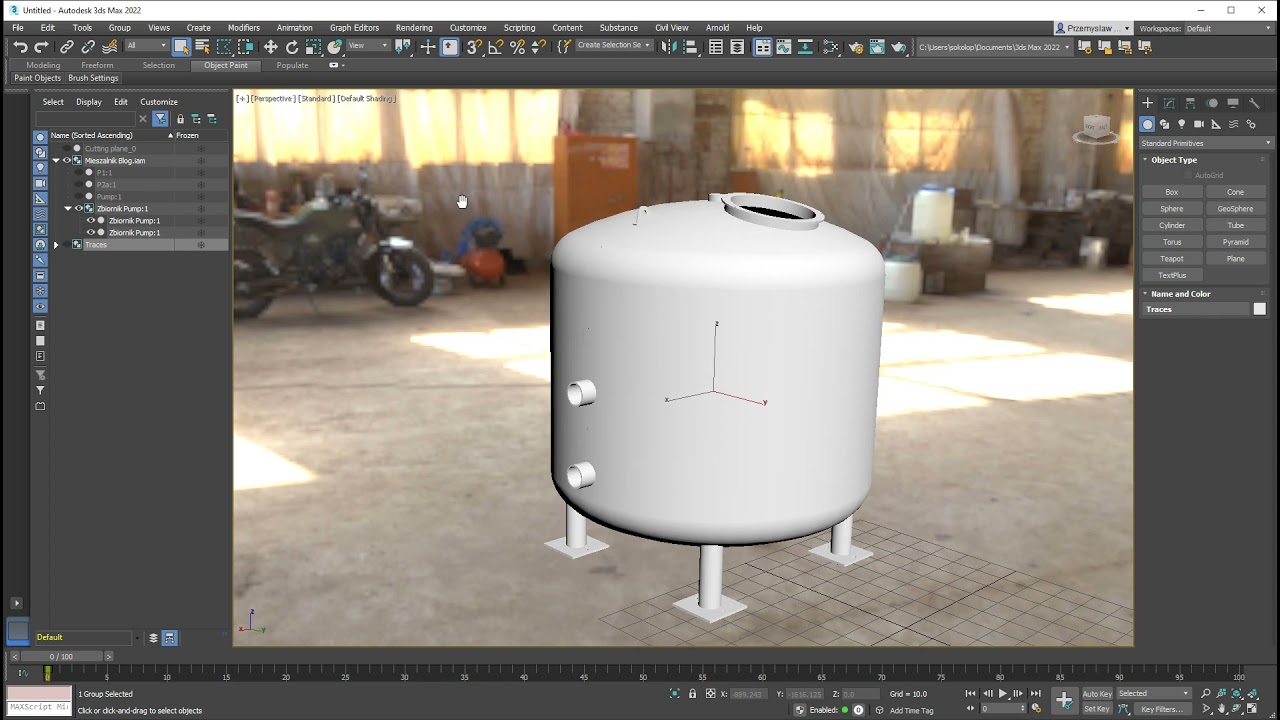Open Scene Explorer Customize menu
Image resolution: width=1280 pixels, height=720 pixels.
[159, 102]
